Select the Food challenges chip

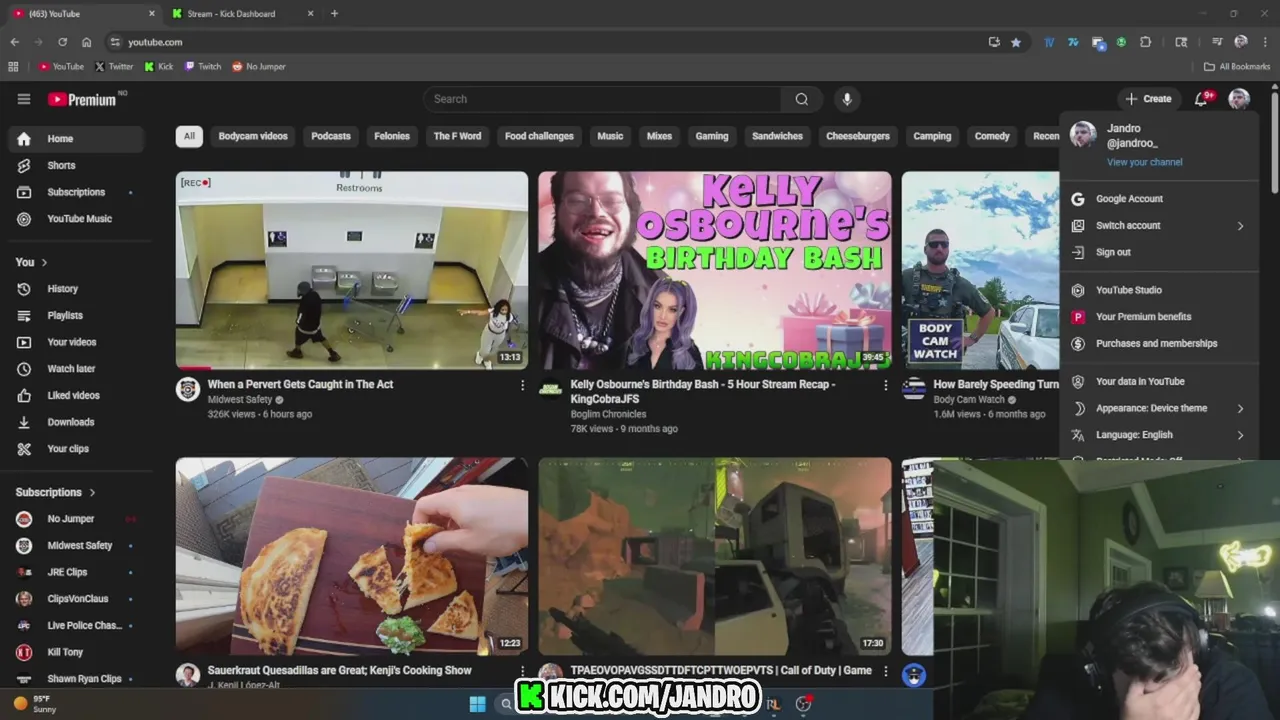click(539, 136)
